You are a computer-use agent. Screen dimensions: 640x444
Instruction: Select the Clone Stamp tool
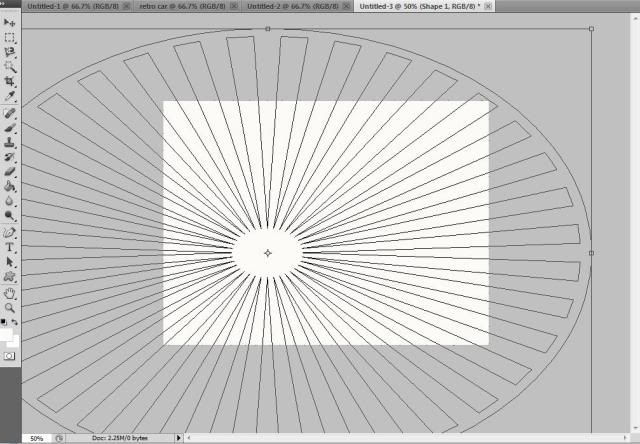[x=9, y=142]
